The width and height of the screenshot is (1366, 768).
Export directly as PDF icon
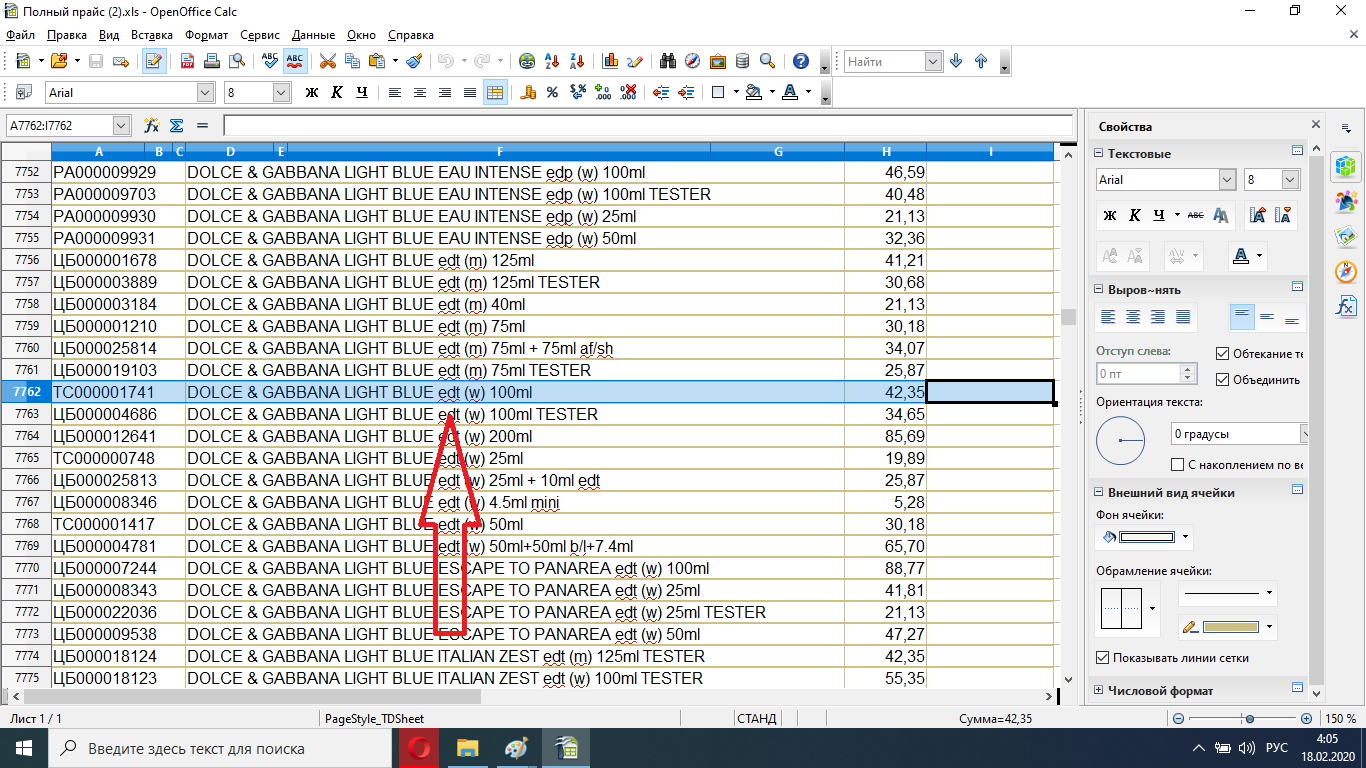coord(187,61)
